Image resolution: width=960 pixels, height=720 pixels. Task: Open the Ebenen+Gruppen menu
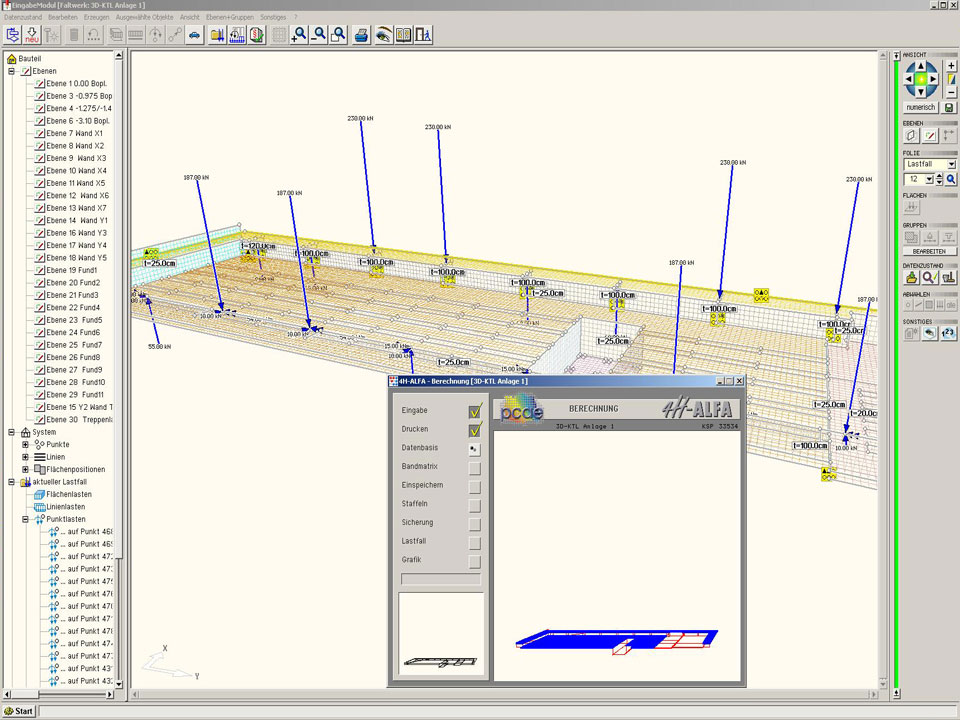229,17
